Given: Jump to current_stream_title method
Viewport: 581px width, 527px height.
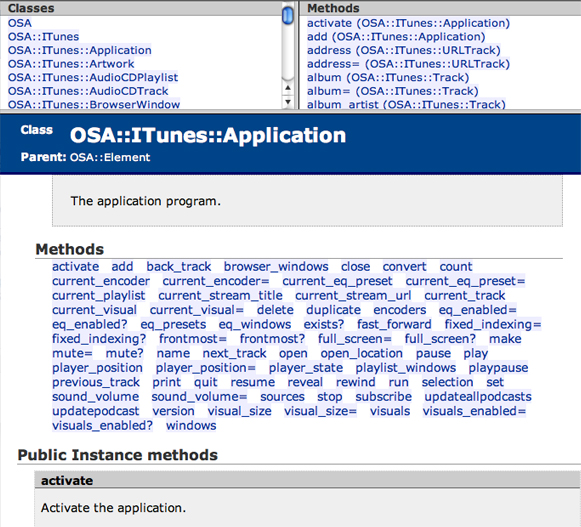Looking at the screenshot, I should 220,296.
